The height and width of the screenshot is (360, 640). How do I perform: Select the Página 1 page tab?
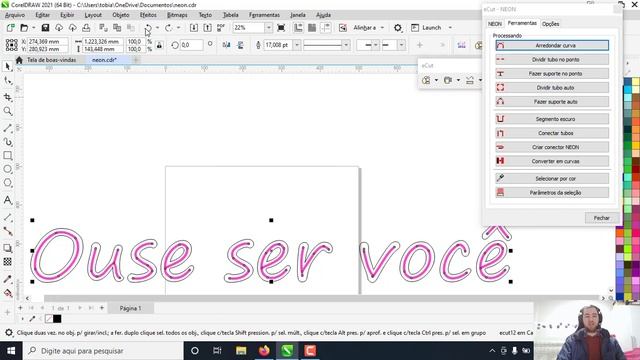pos(130,308)
